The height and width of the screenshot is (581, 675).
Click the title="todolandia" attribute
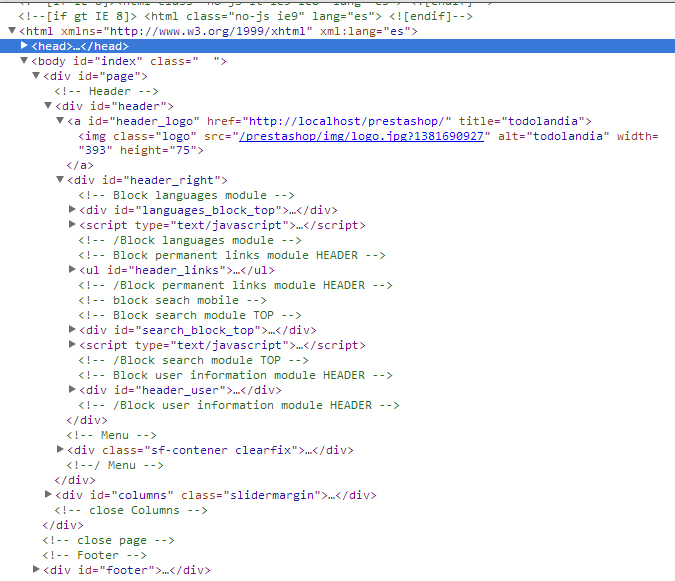(522, 121)
